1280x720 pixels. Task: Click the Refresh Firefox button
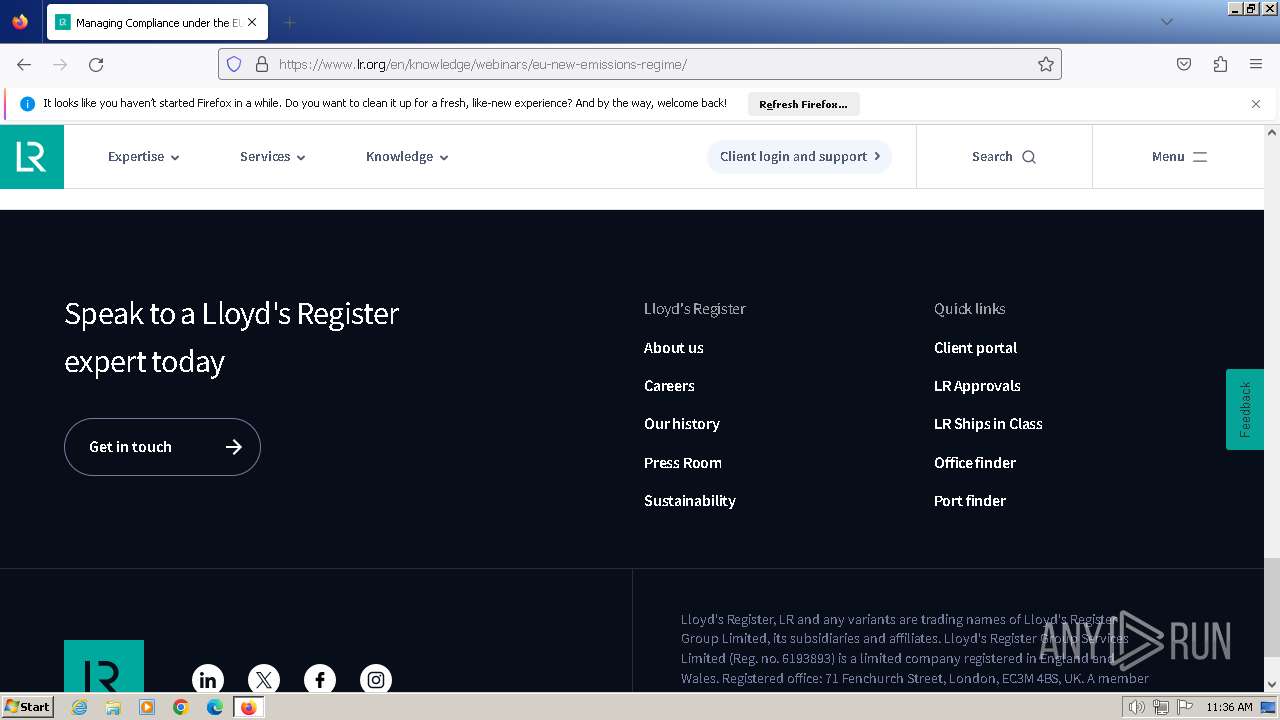pyautogui.click(x=803, y=104)
